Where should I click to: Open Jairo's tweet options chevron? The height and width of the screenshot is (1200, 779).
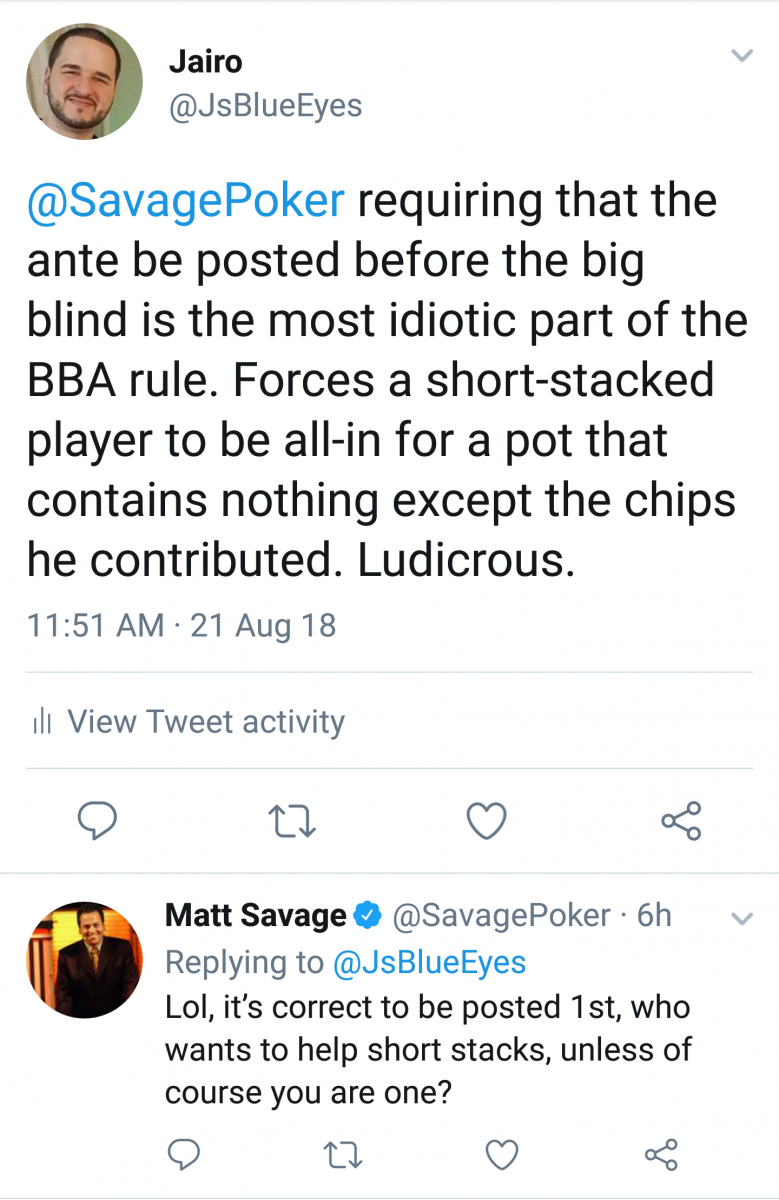[741, 56]
